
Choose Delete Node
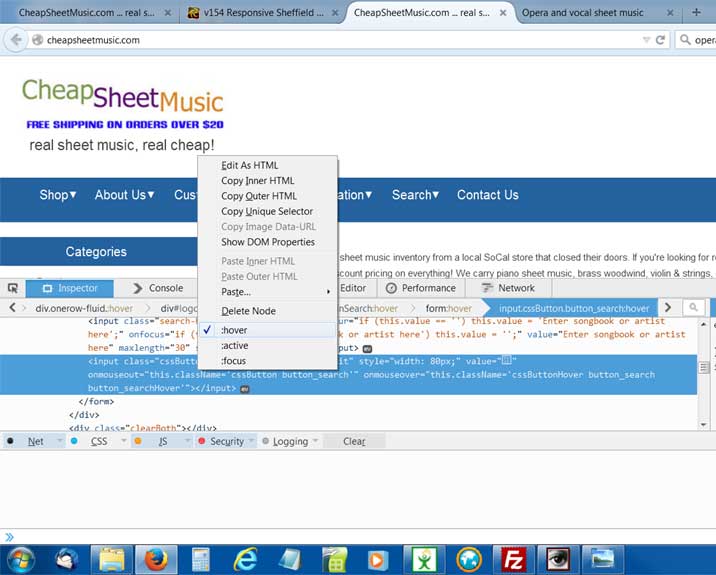[268, 311]
